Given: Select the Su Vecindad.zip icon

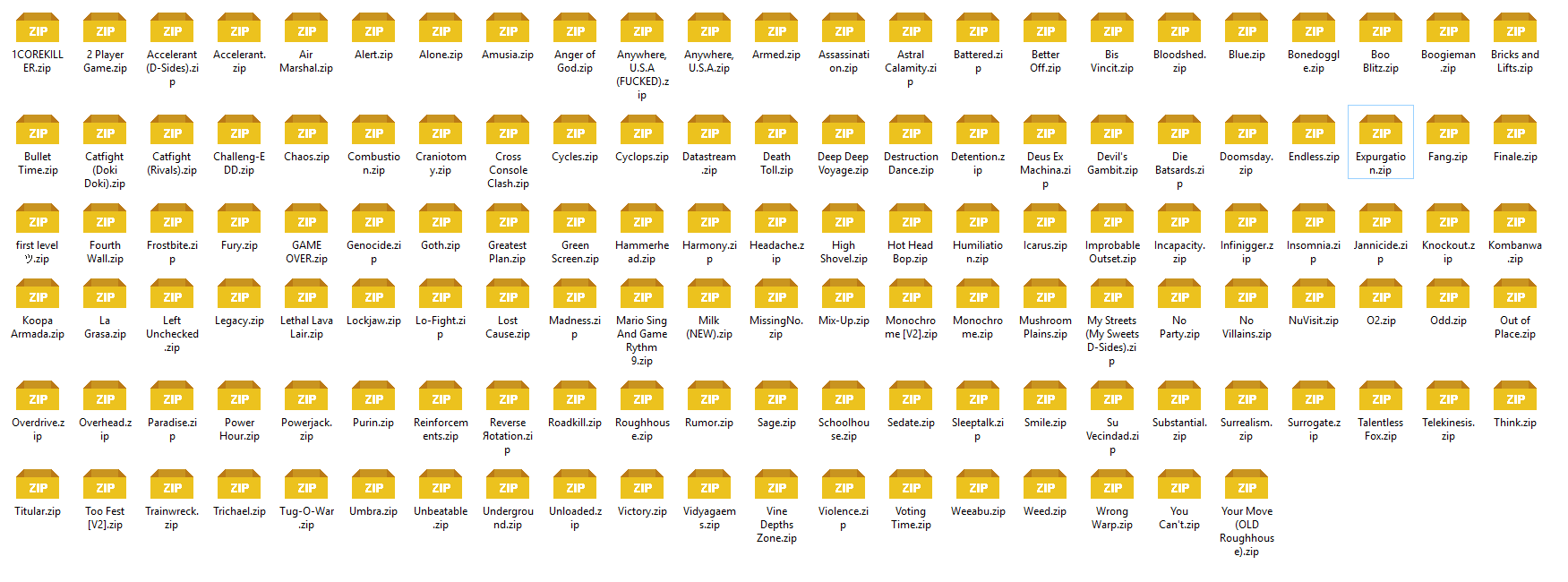Looking at the screenshot, I should [x=1112, y=397].
